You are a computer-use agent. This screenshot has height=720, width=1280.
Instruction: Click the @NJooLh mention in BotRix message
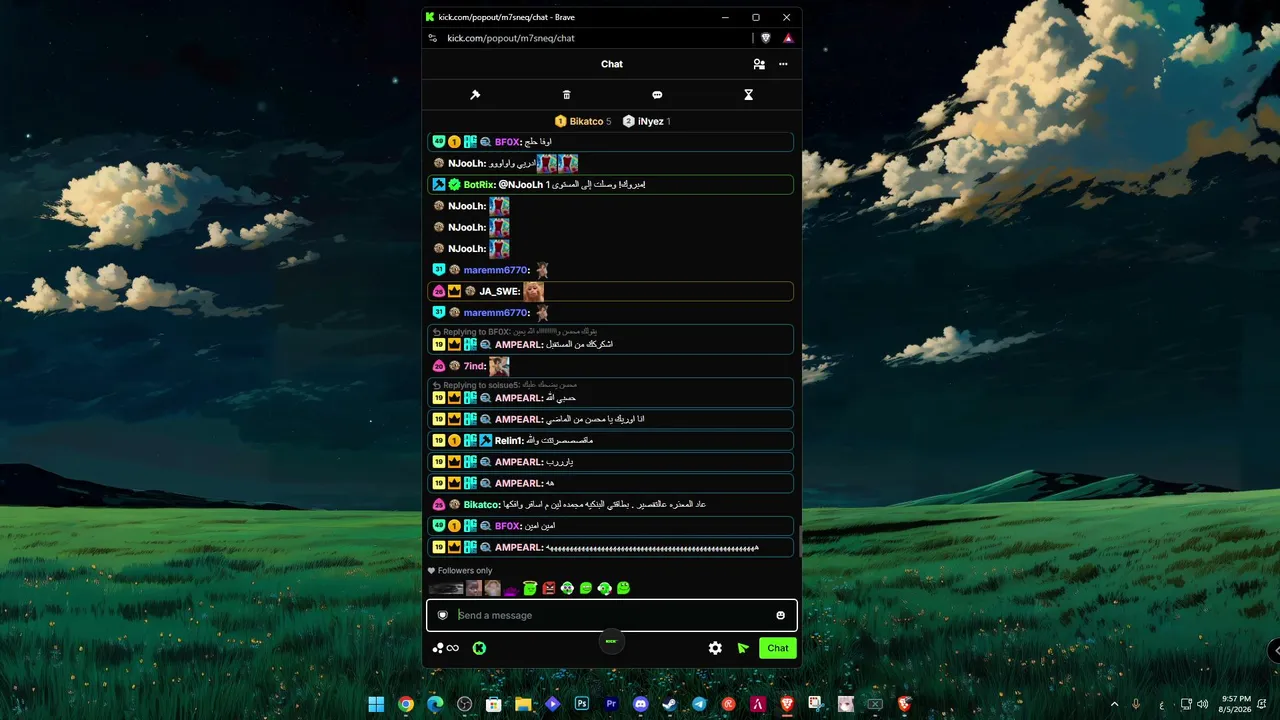pos(521,185)
